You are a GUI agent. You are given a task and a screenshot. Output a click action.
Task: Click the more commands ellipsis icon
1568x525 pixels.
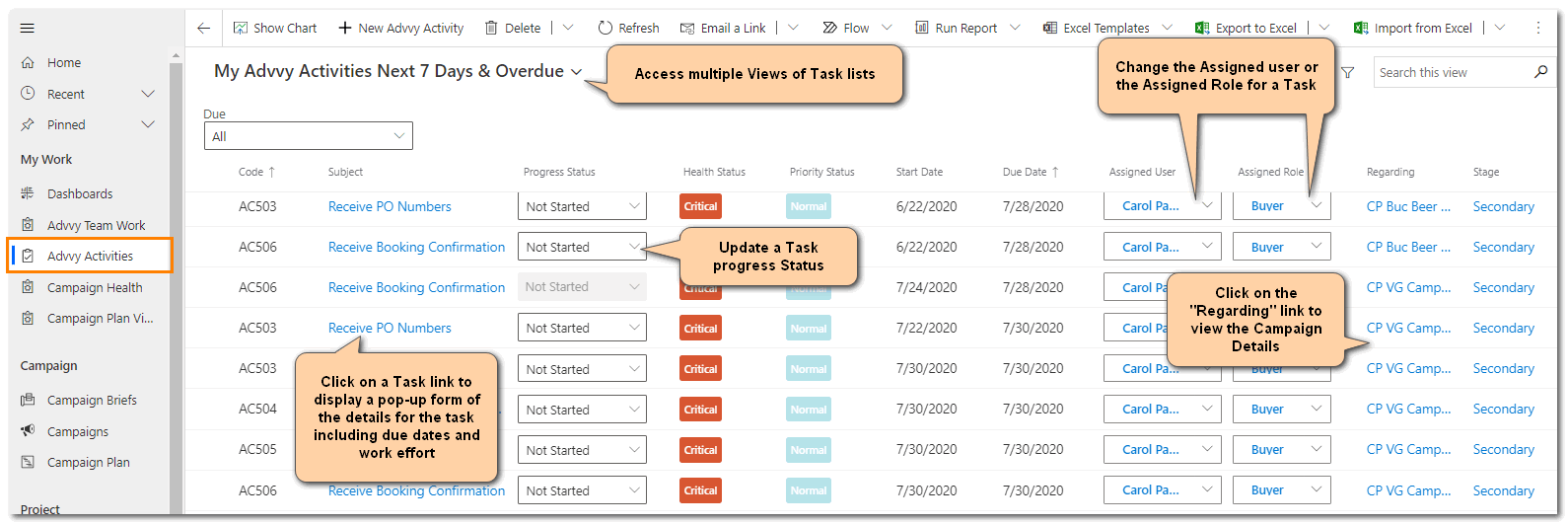click(1537, 29)
